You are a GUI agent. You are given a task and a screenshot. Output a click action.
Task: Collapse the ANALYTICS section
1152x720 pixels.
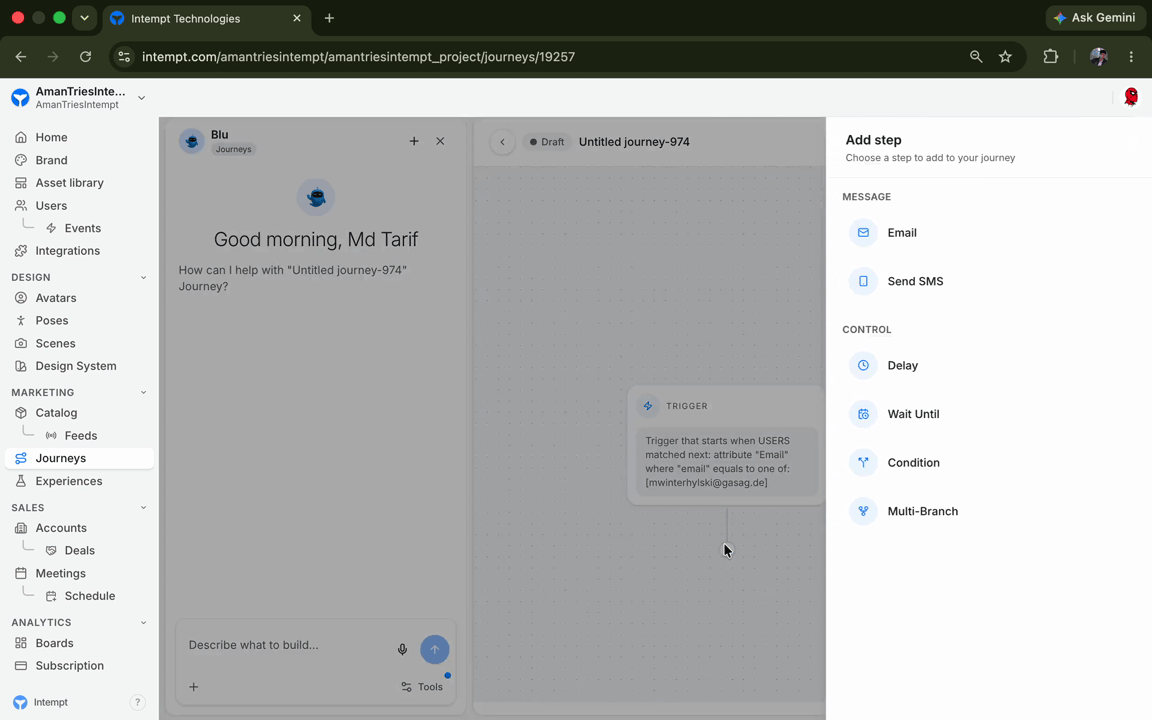coord(143,622)
